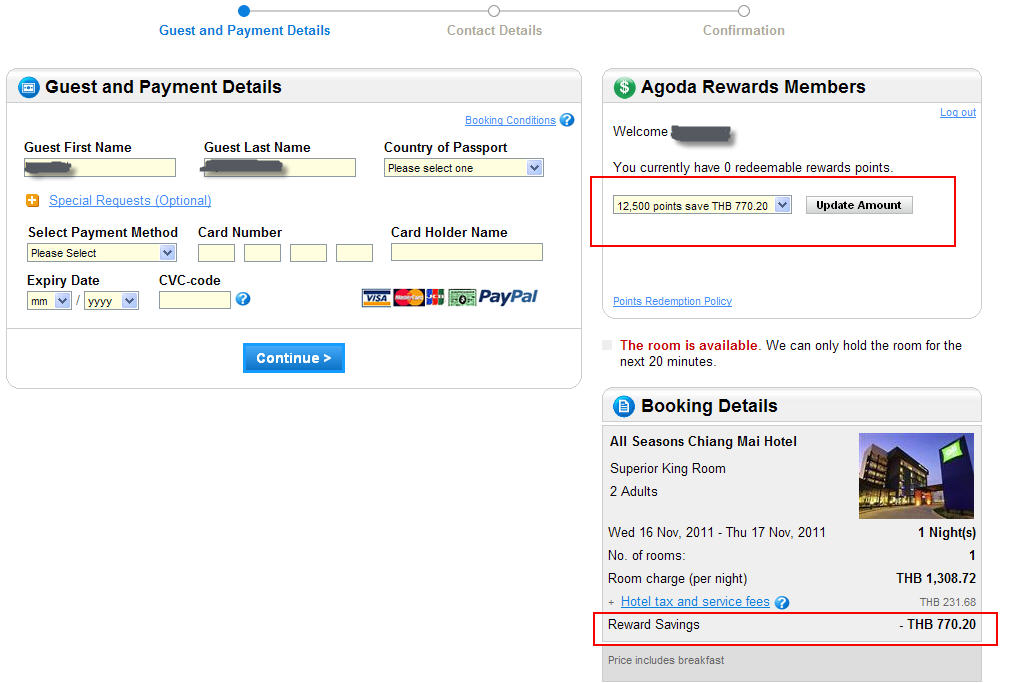Click the Card Holder Name field

pyautogui.click(x=467, y=252)
